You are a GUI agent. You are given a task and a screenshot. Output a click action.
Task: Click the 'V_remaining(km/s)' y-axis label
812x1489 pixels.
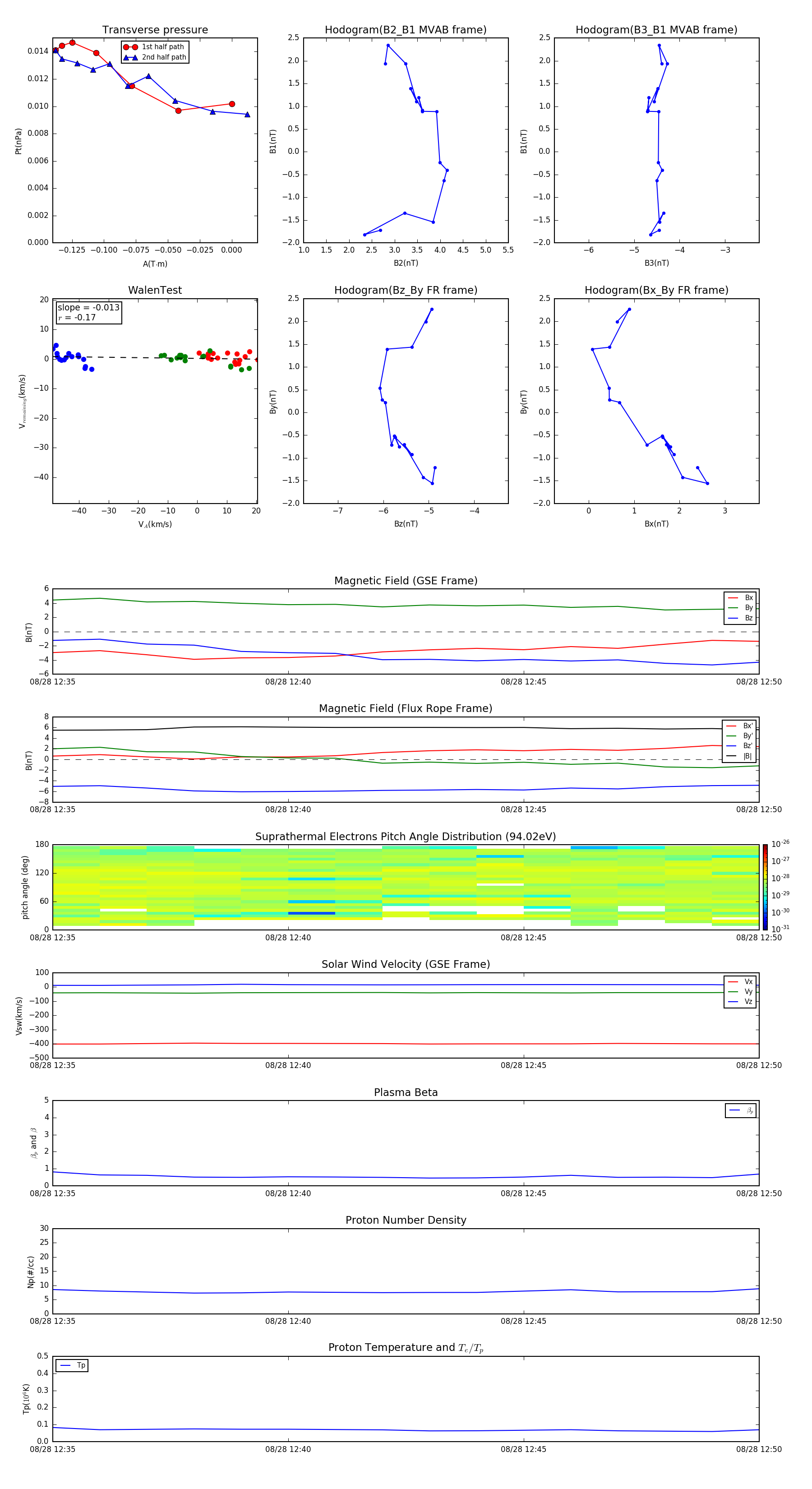22,401
